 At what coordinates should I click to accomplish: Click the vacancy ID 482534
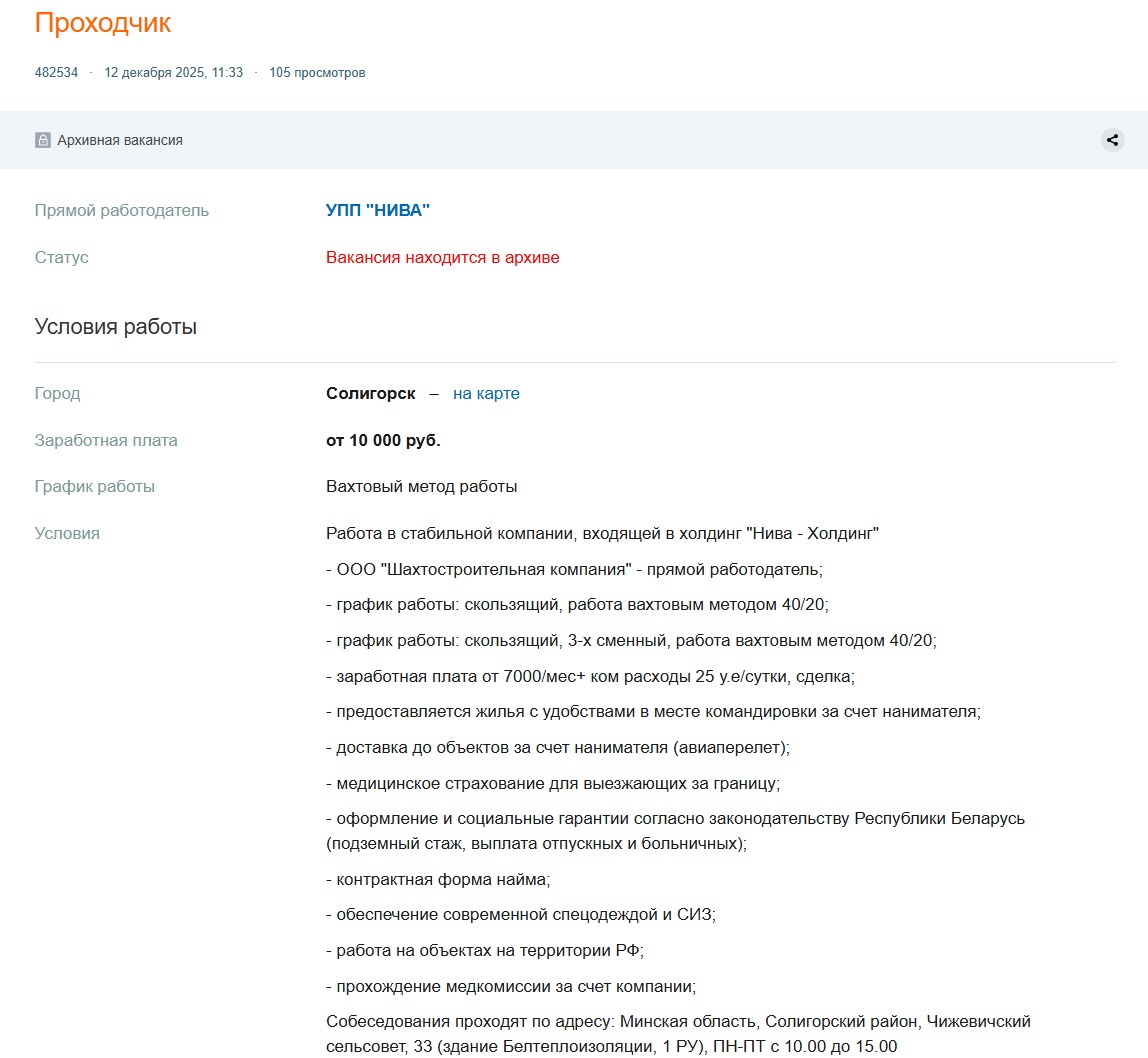(x=56, y=72)
